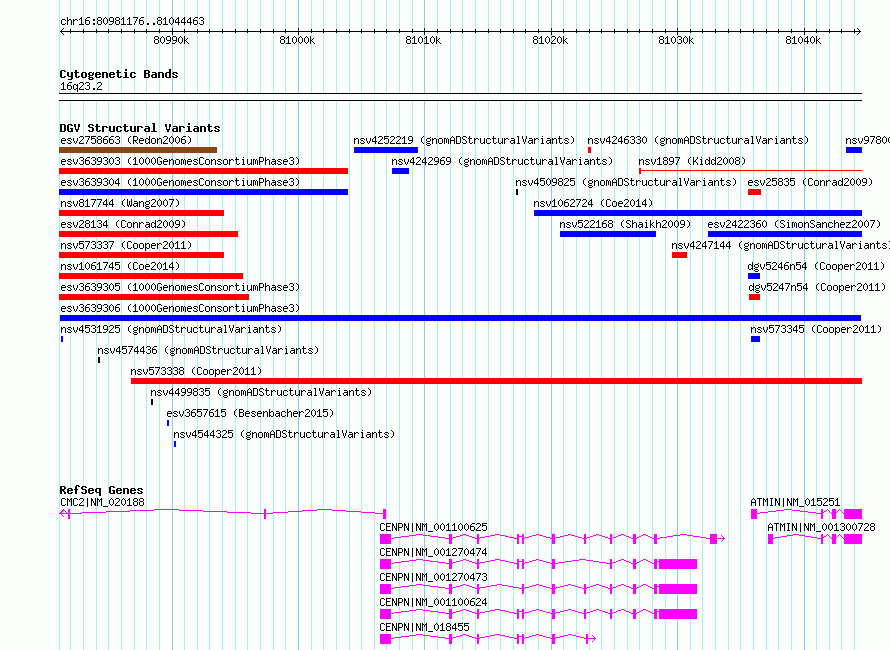Click the nsv4247144 gnomAD variant label

(x=780, y=245)
